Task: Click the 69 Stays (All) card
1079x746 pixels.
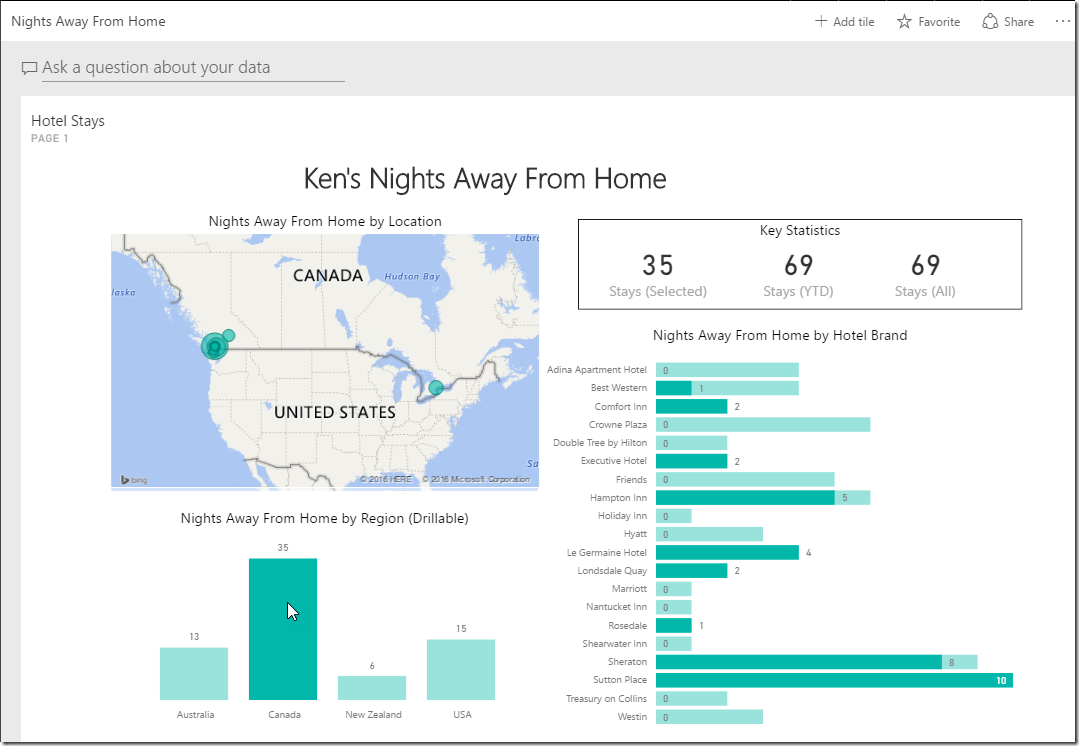Action: click(925, 274)
